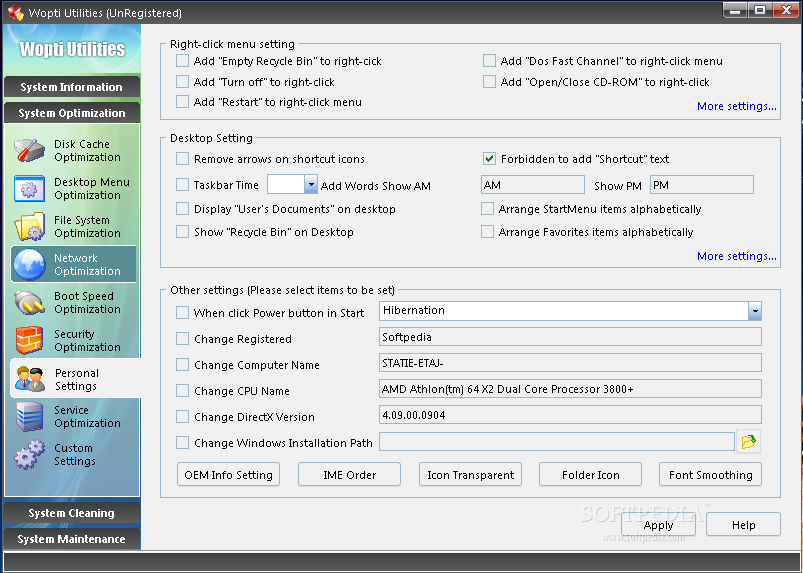Click the empty Windows Installation Path field
The width and height of the screenshot is (803, 573).
557,442
